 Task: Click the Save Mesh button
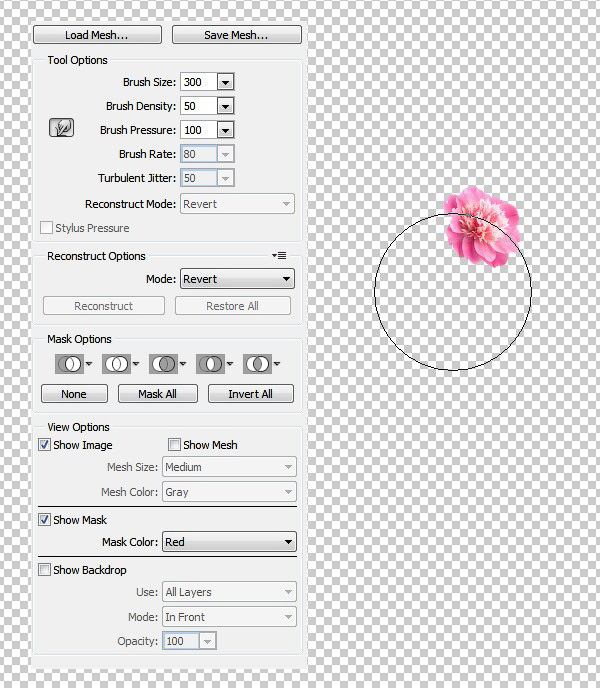(237, 35)
